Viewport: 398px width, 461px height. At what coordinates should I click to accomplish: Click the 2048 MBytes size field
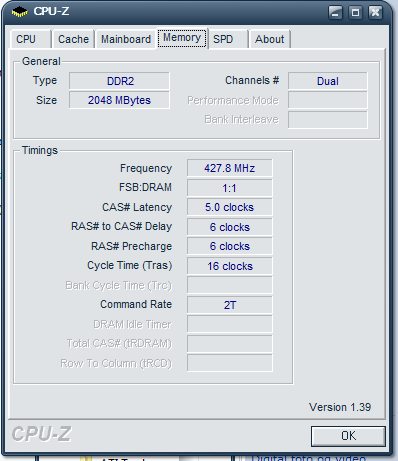click(119, 100)
